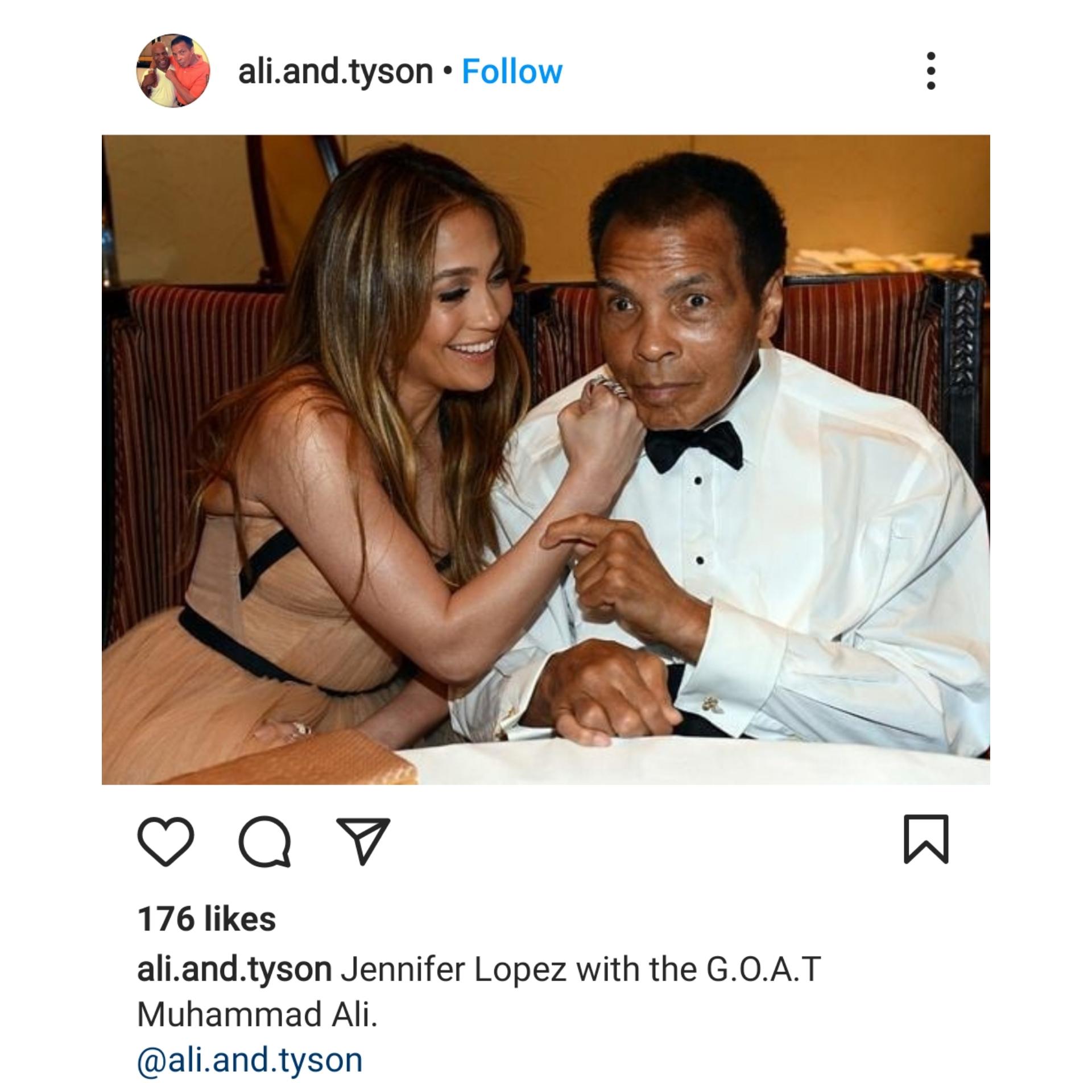Follow the ali.and.tyson account

pyautogui.click(x=512, y=72)
